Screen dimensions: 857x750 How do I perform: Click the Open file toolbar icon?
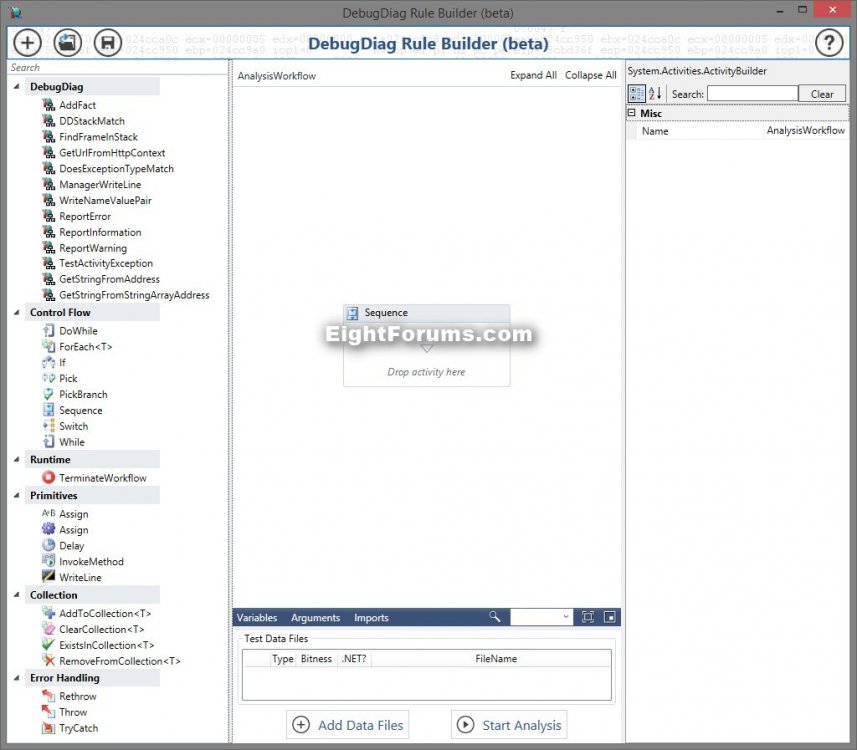click(67, 42)
